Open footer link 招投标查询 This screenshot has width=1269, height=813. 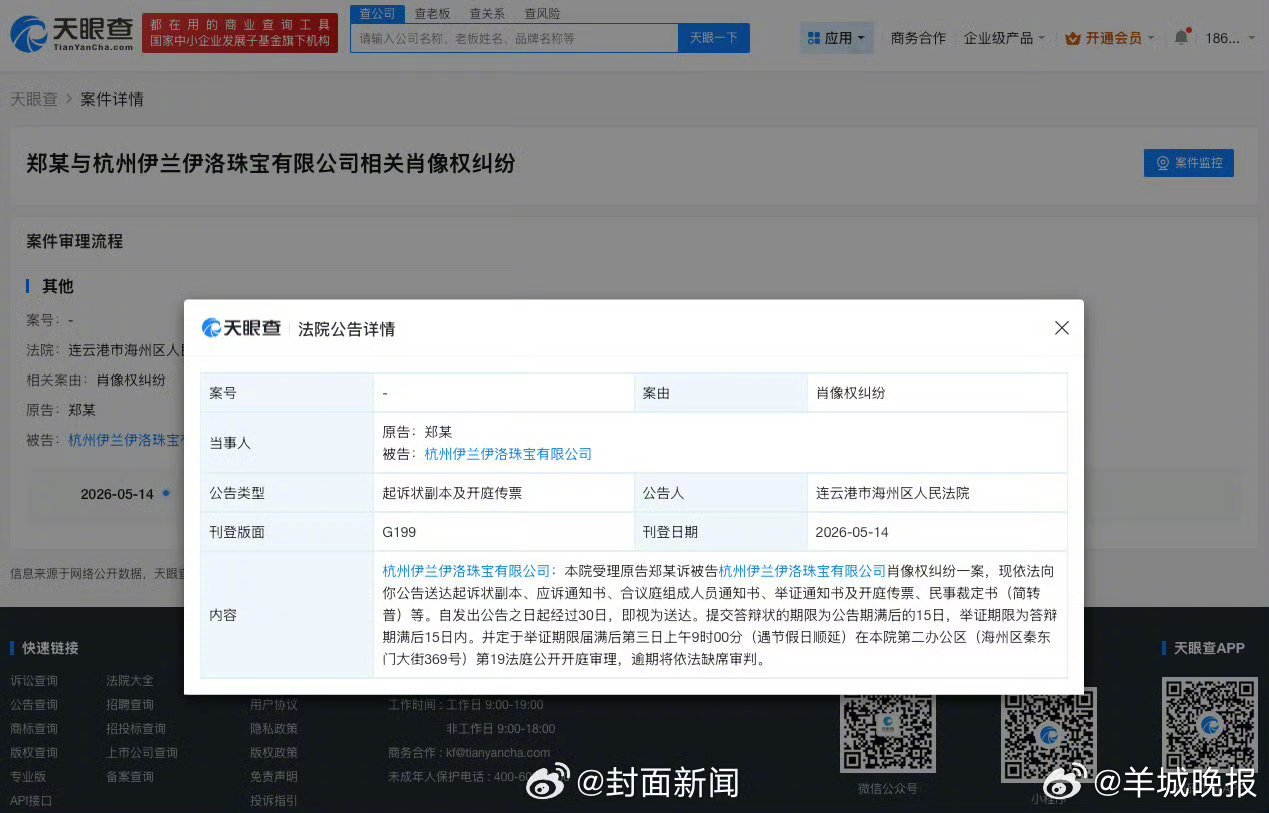pos(136,729)
